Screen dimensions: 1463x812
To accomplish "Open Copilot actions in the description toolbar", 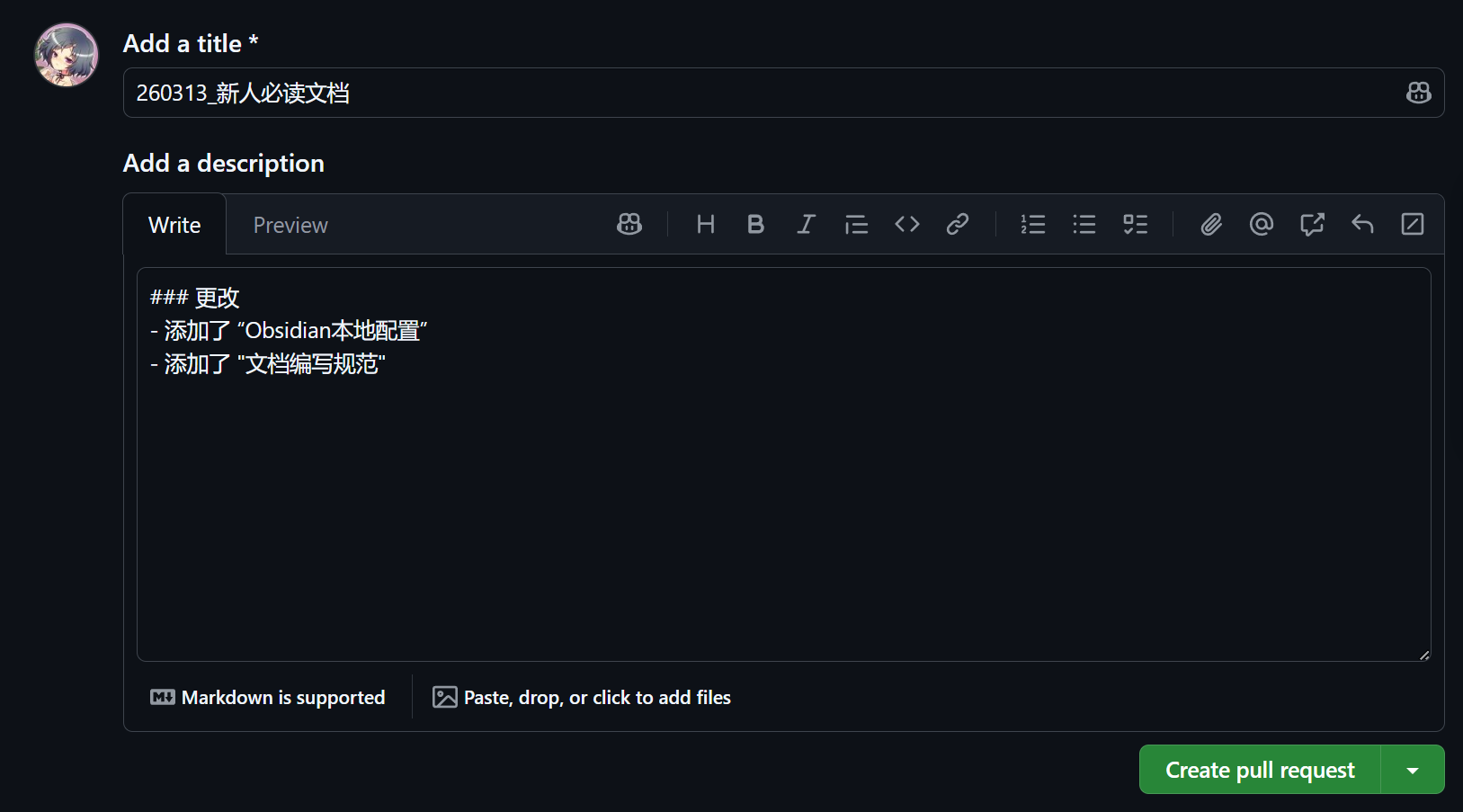I will click(x=629, y=224).
